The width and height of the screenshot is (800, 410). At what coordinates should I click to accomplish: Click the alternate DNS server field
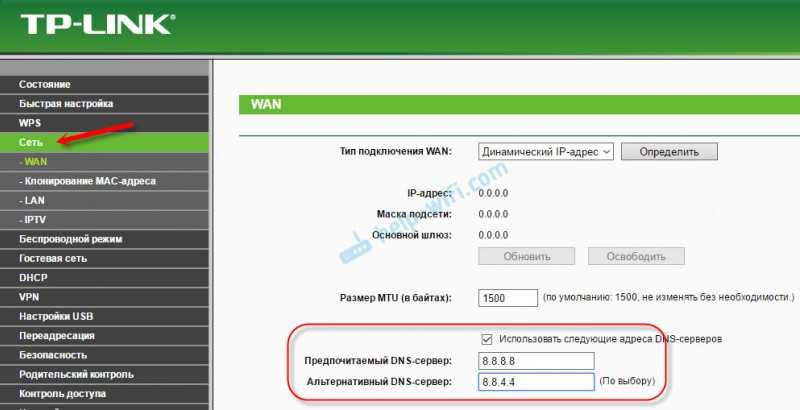tap(536, 381)
